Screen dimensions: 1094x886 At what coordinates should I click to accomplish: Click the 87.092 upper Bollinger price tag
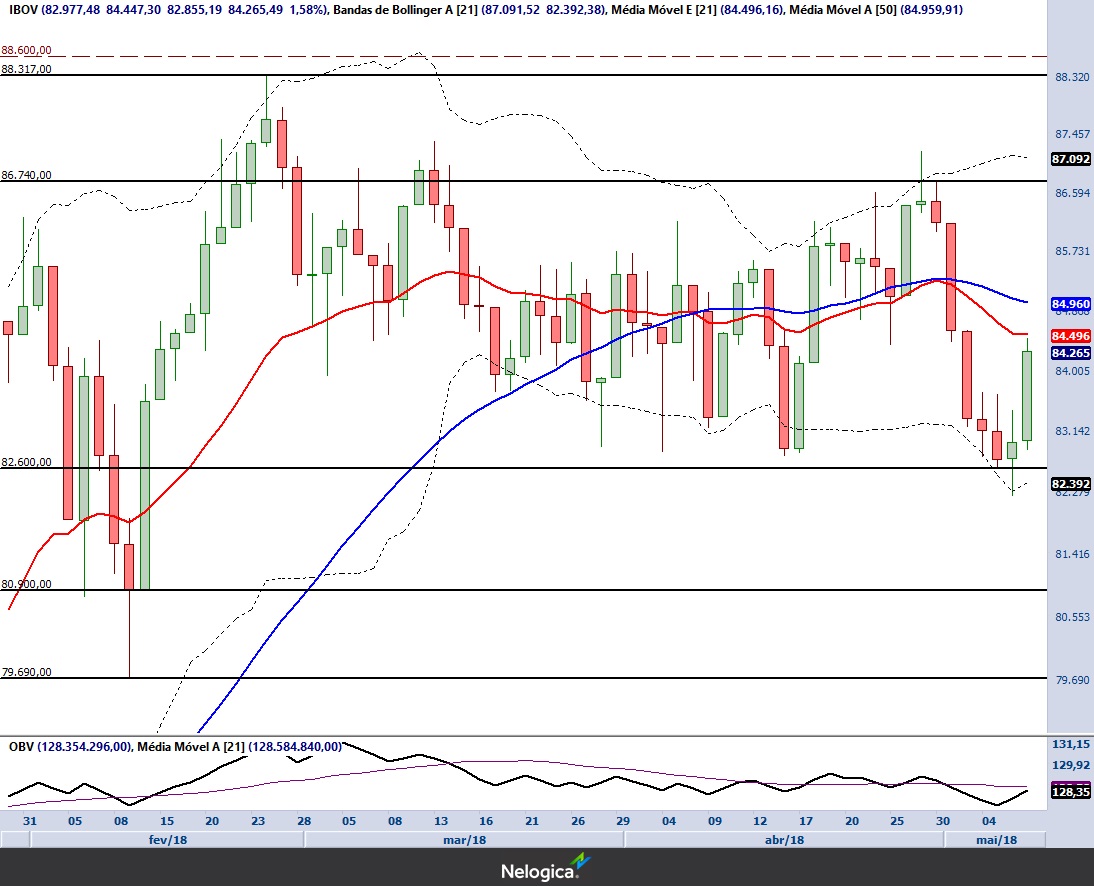tap(1070, 159)
